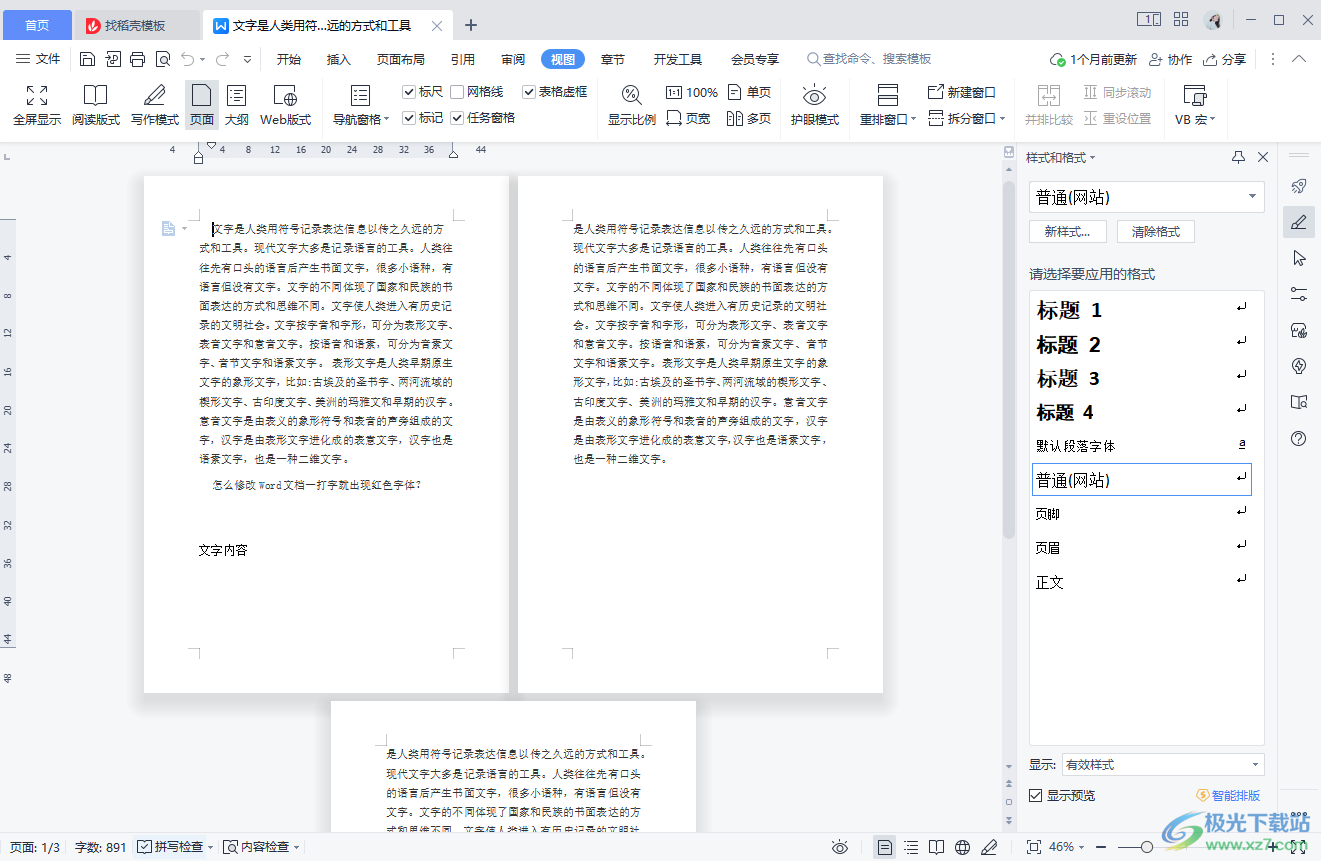
Task: Switch to the Insert ribbon tab
Action: pos(339,59)
